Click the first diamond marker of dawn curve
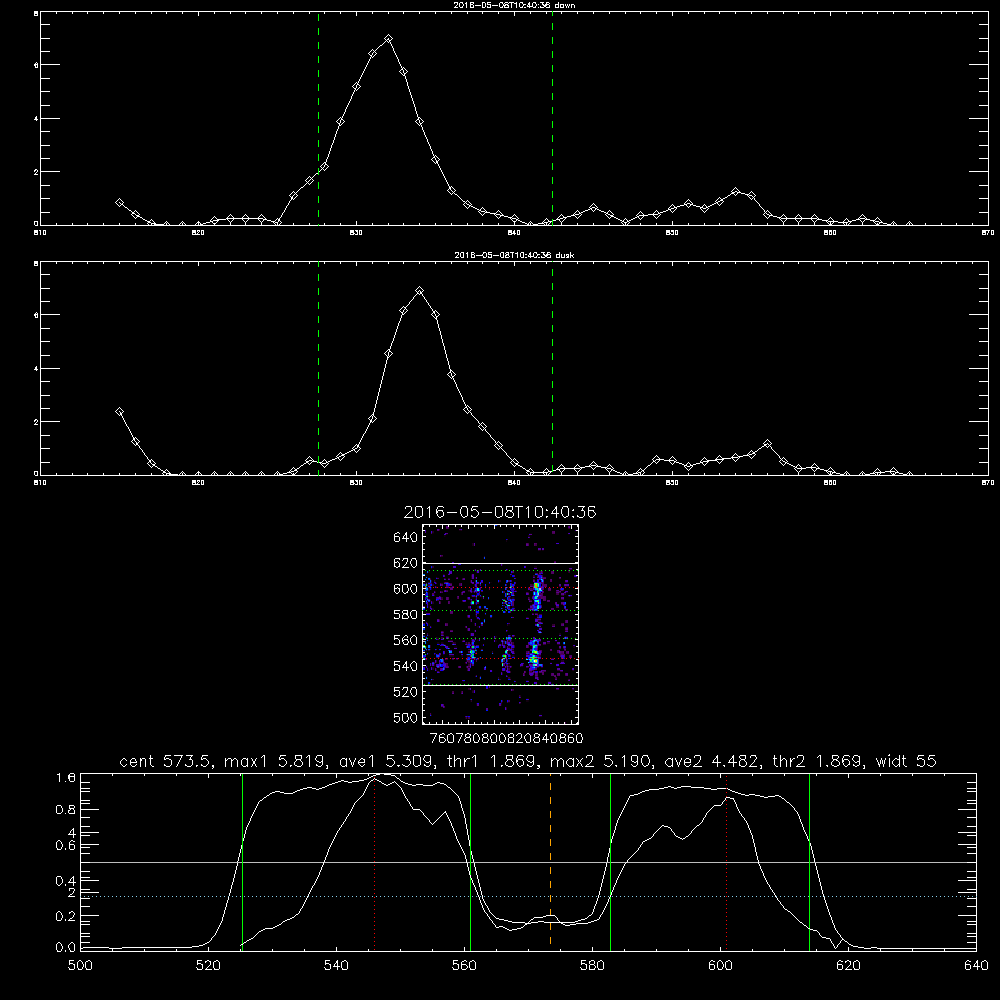 click(x=119, y=202)
